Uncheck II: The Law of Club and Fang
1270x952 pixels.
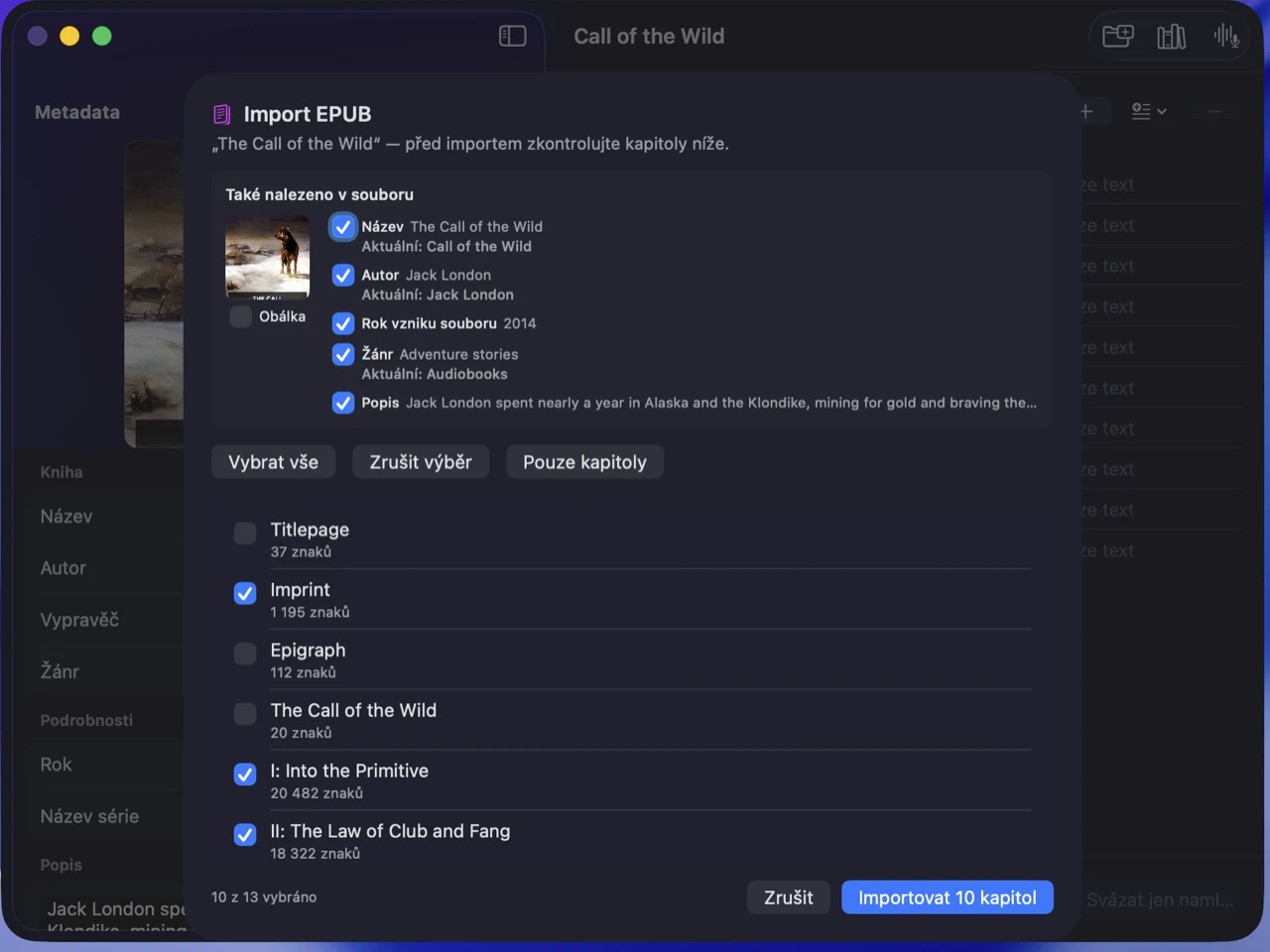(245, 835)
